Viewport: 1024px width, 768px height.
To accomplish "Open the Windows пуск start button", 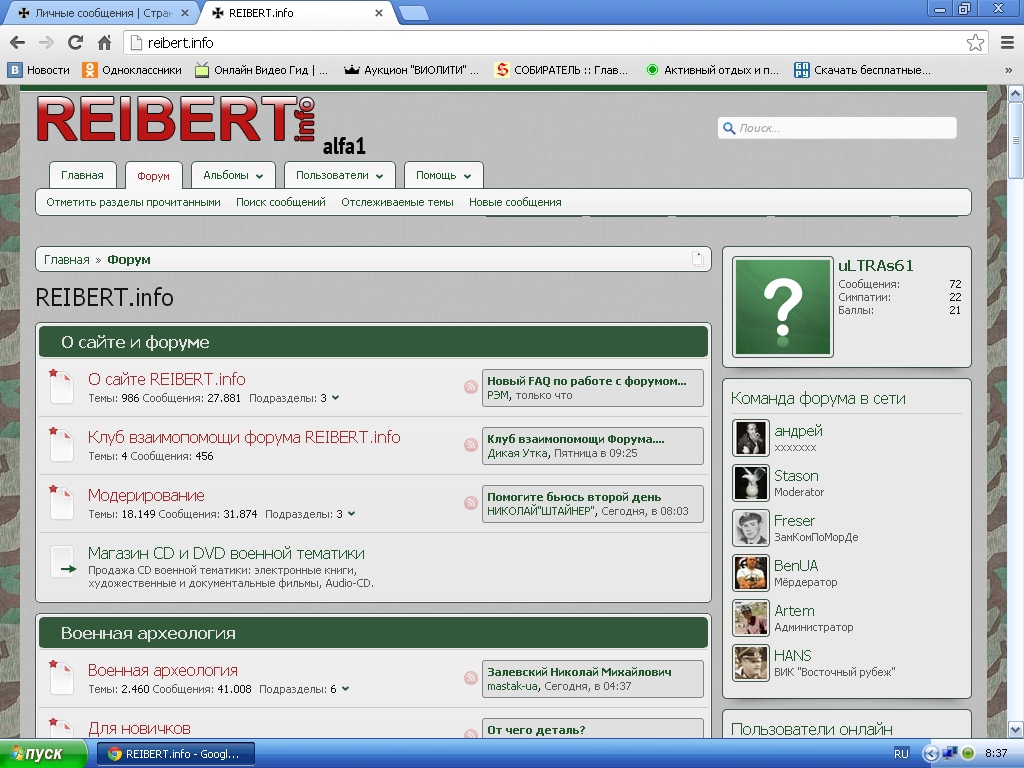I will pyautogui.click(x=43, y=754).
